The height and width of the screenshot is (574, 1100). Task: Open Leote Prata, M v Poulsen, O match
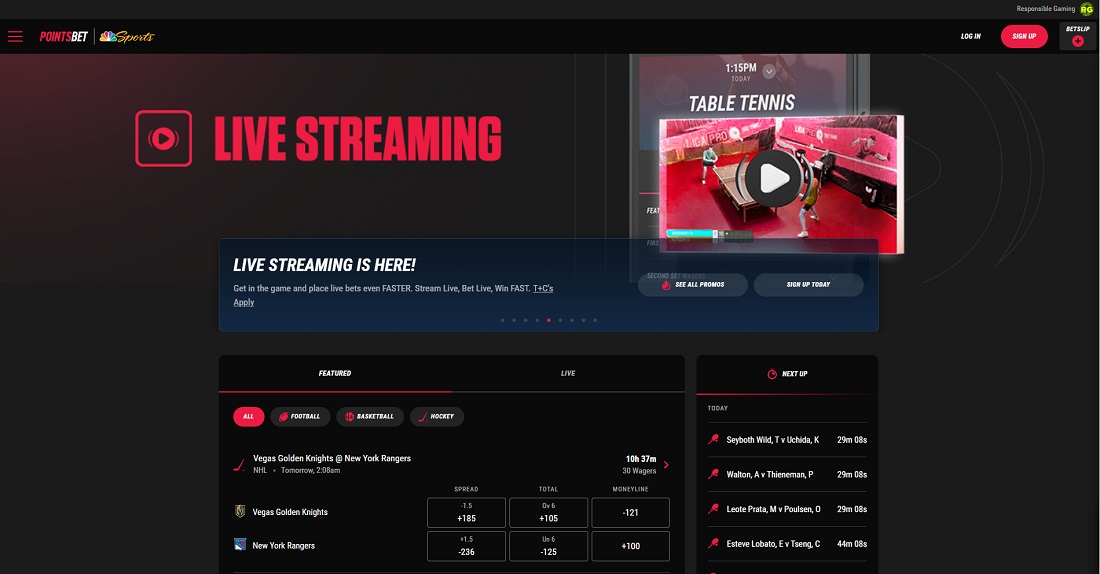pyautogui.click(x=787, y=509)
